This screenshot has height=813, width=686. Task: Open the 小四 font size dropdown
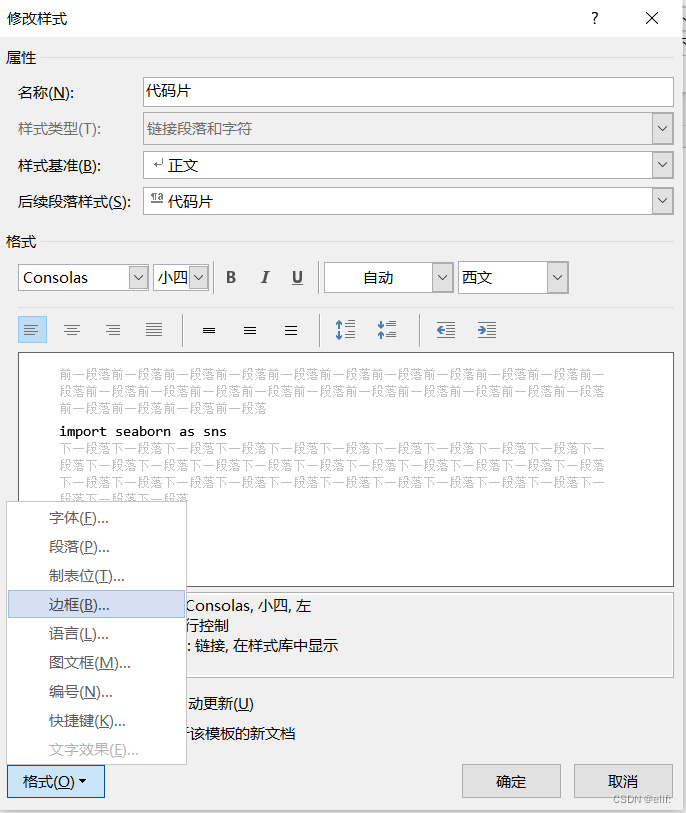point(199,277)
